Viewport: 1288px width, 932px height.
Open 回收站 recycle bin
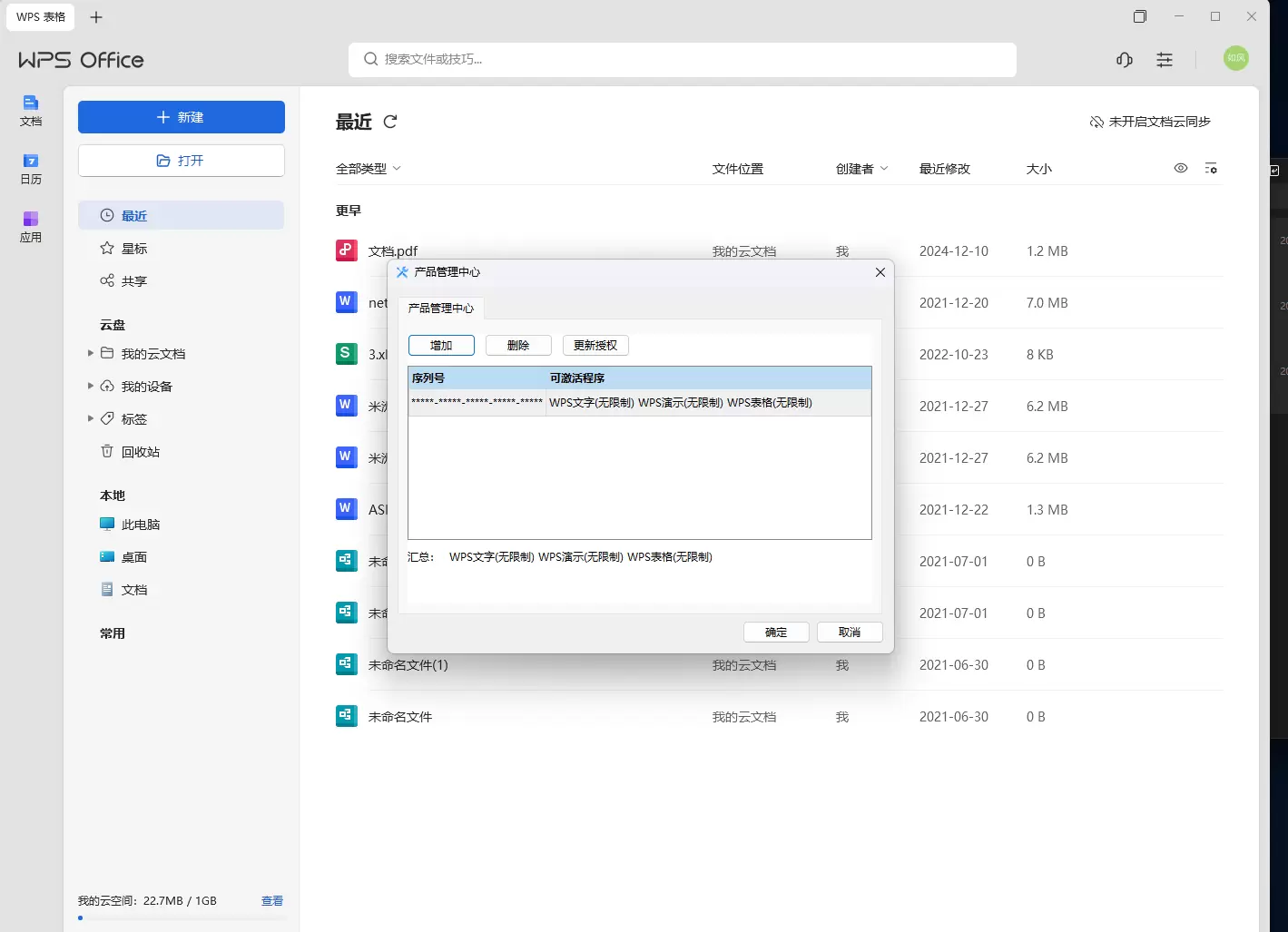181,451
